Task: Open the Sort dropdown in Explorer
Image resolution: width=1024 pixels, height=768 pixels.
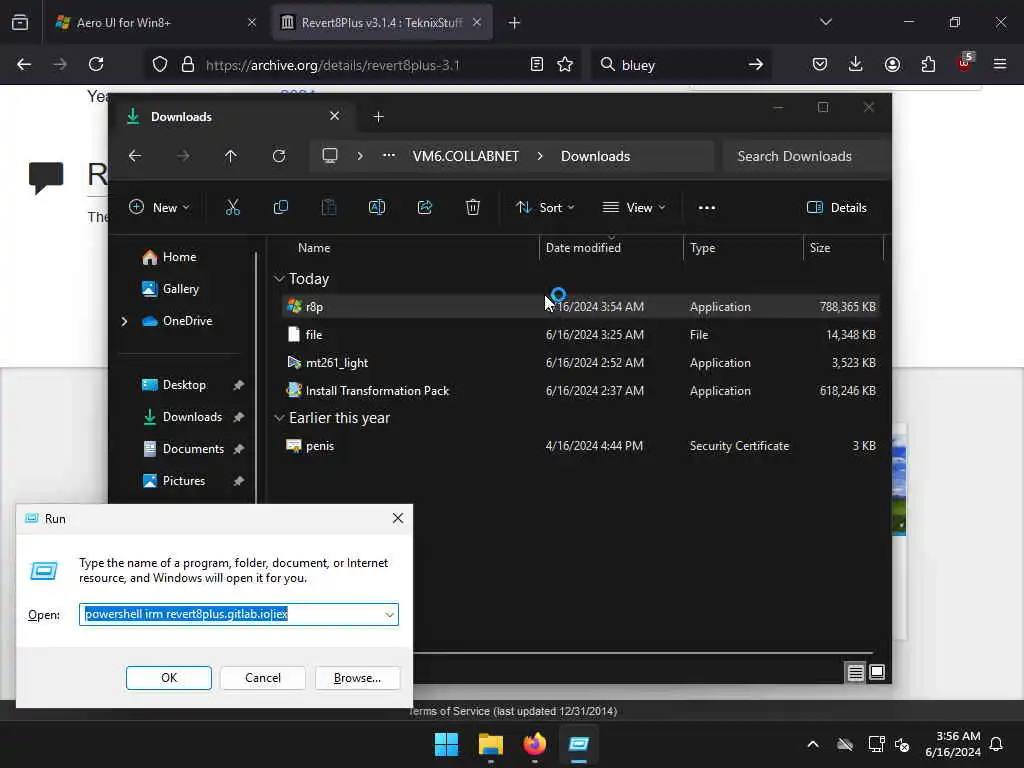Action: click(545, 208)
